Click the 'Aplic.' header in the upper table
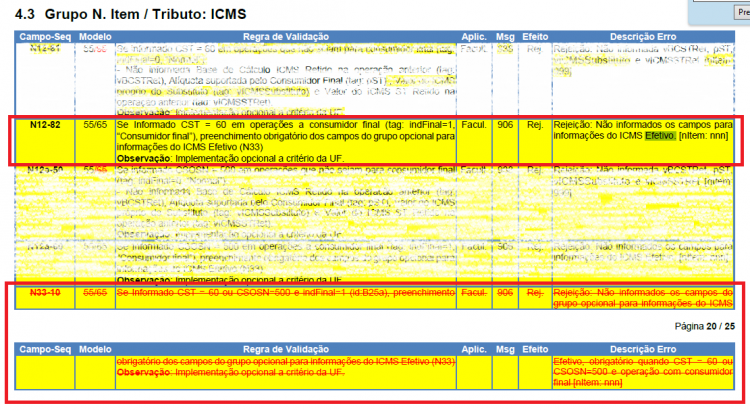Image resolution: width=750 pixels, height=410 pixels. pos(474,37)
